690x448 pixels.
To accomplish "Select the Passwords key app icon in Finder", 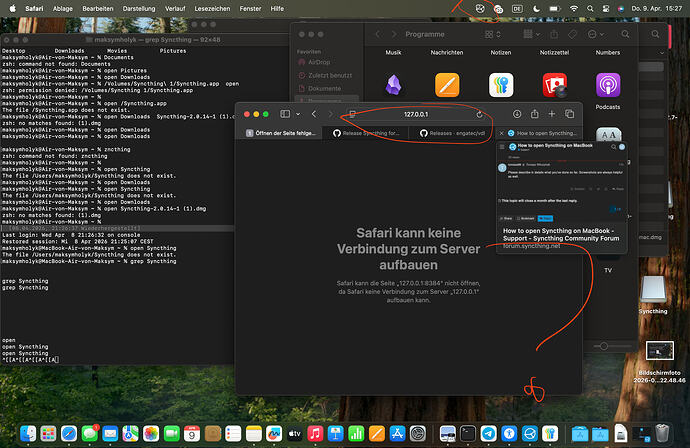I will (501, 85).
